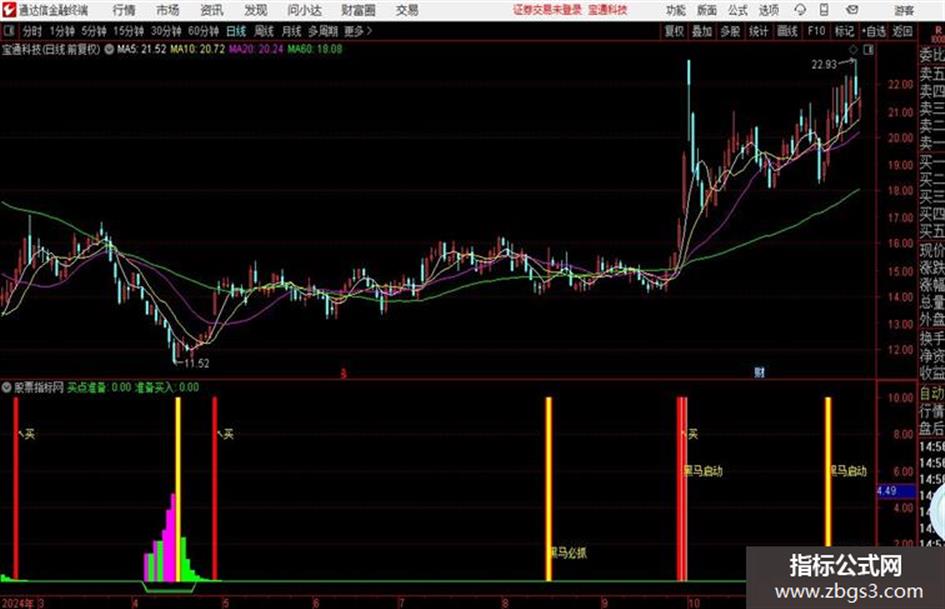Expand the 股票指标网 indicator dropdown

pyautogui.click(x=7, y=387)
